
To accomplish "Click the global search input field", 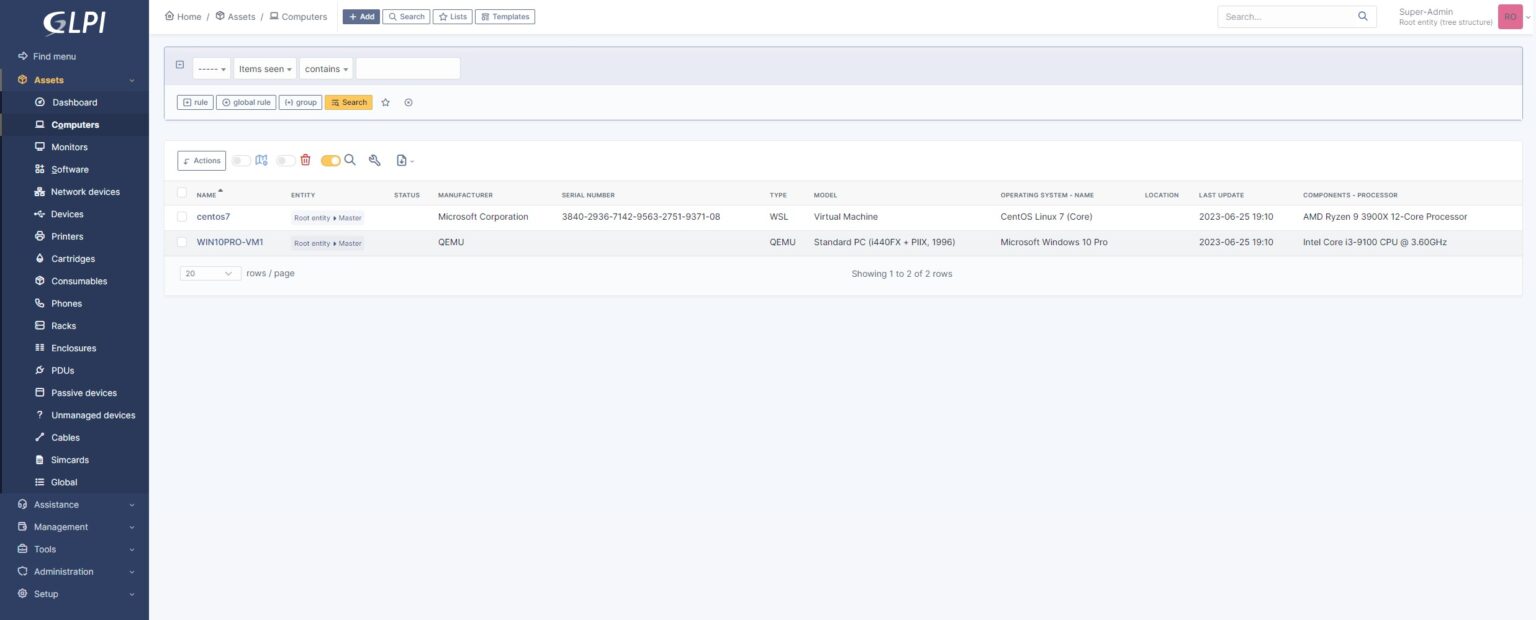I will (x=1290, y=16).
